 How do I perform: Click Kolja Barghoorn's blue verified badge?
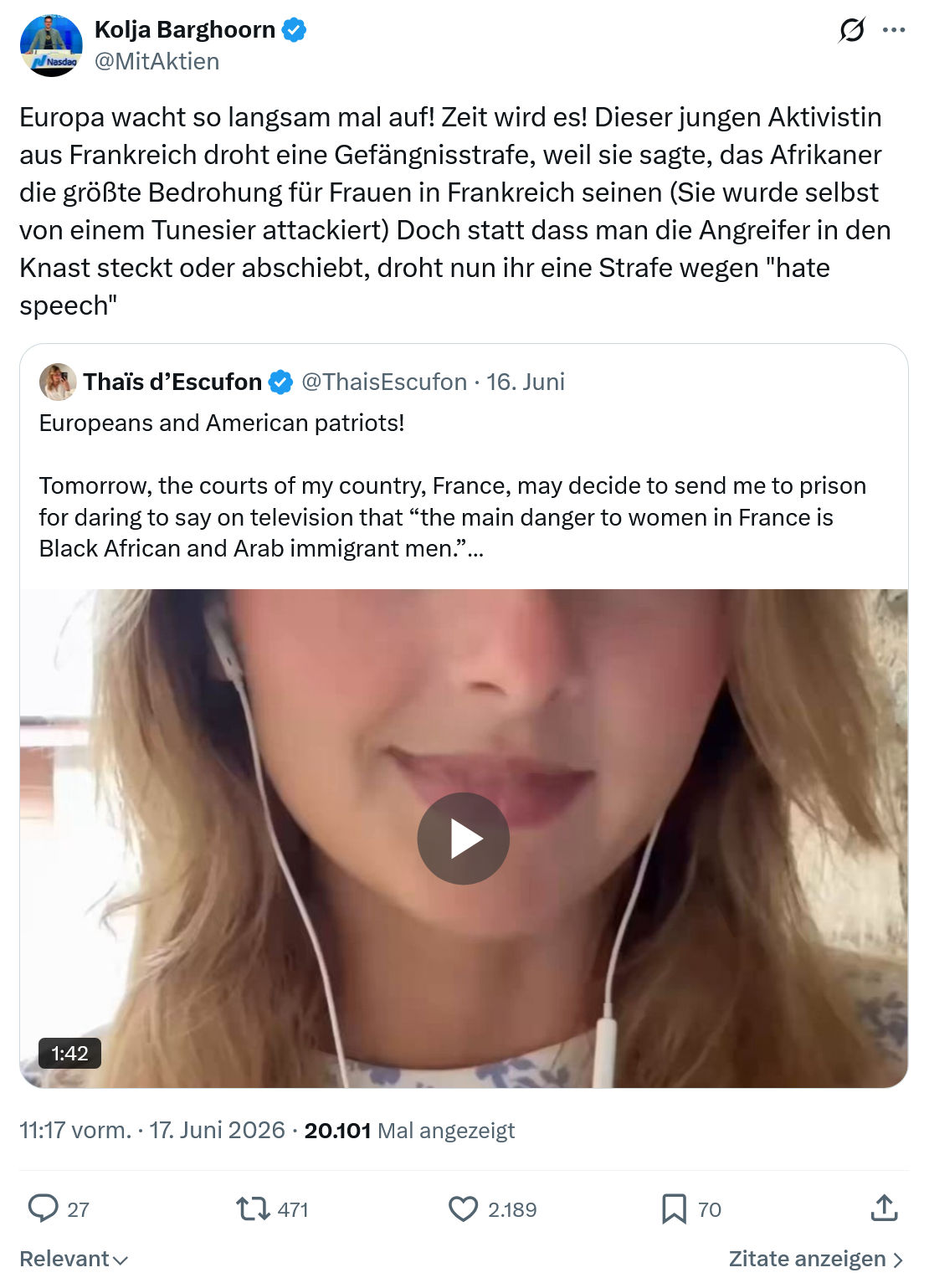(x=294, y=30)
